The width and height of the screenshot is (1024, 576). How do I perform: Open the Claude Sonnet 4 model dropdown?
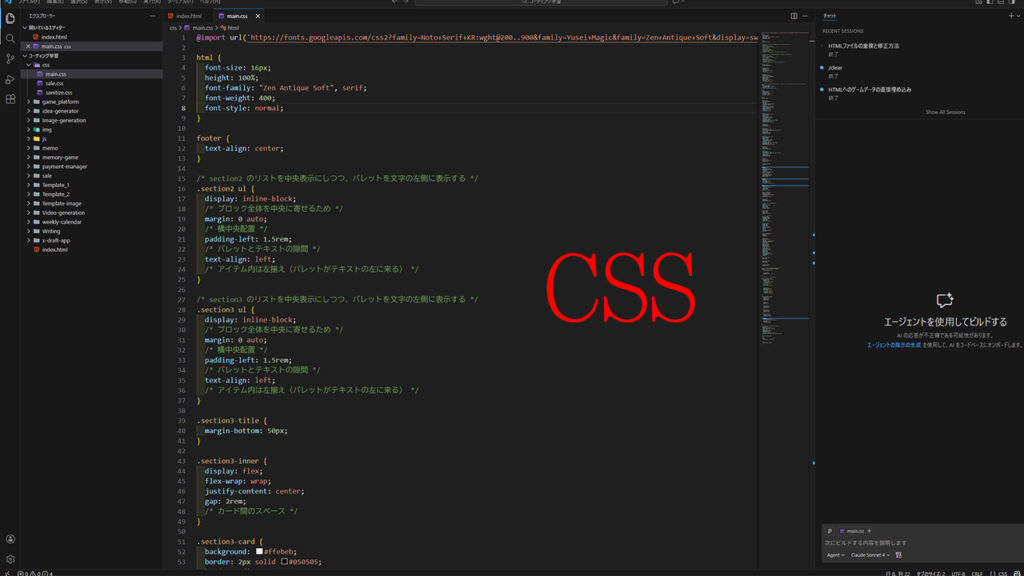872,554
